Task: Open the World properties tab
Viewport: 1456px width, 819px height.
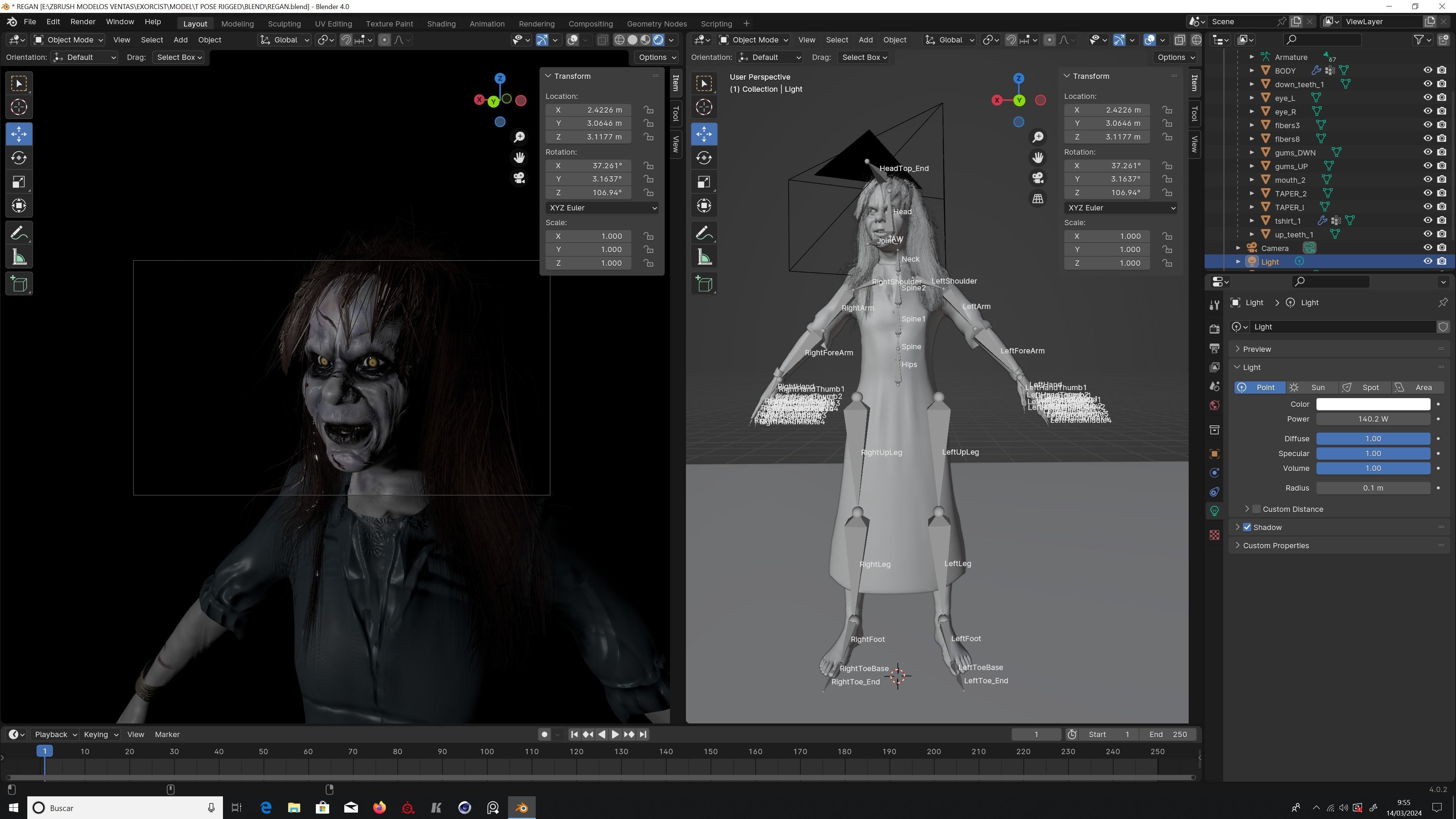Action: click(1214, 405)
